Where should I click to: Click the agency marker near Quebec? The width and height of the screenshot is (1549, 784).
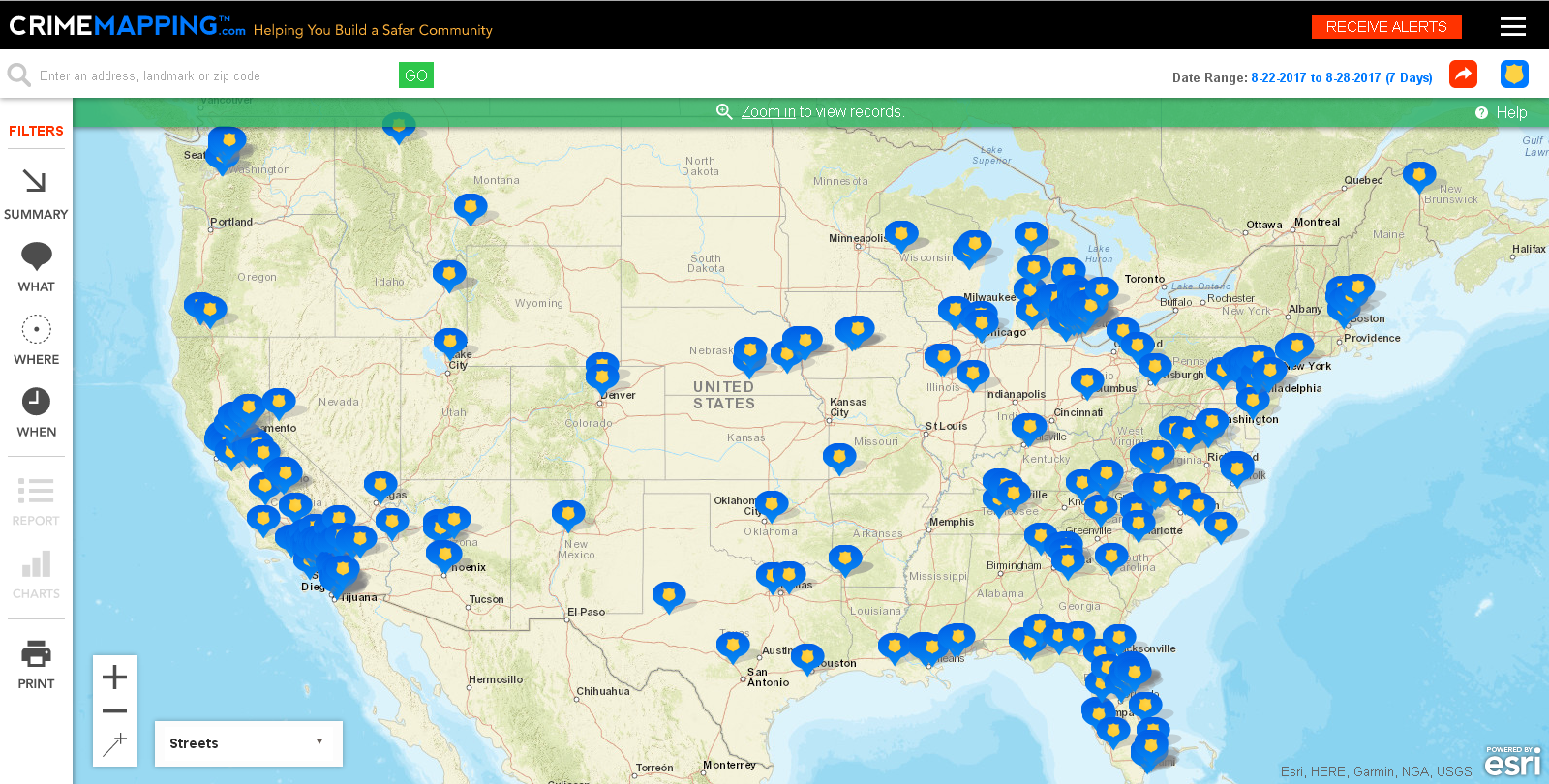click(1419, 176)
